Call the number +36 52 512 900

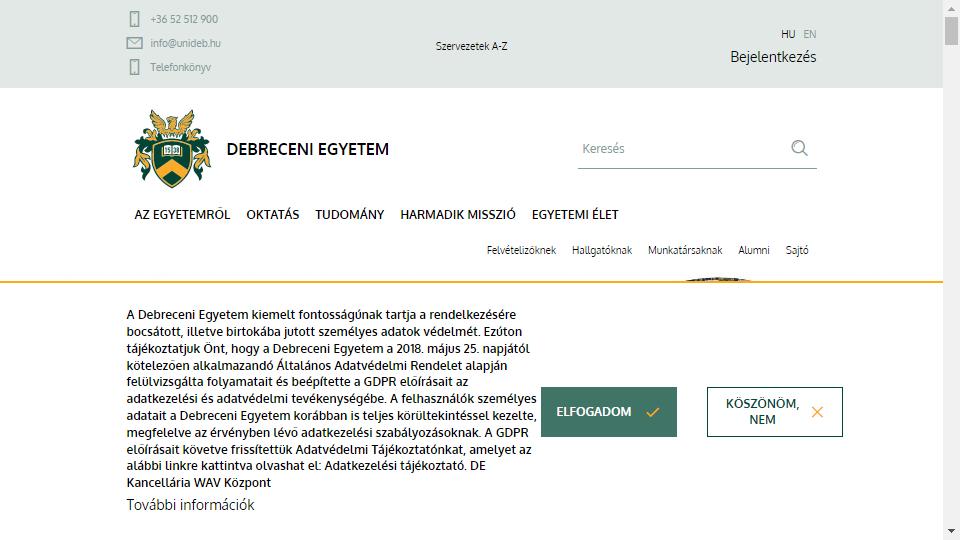[x=184, y=19]
